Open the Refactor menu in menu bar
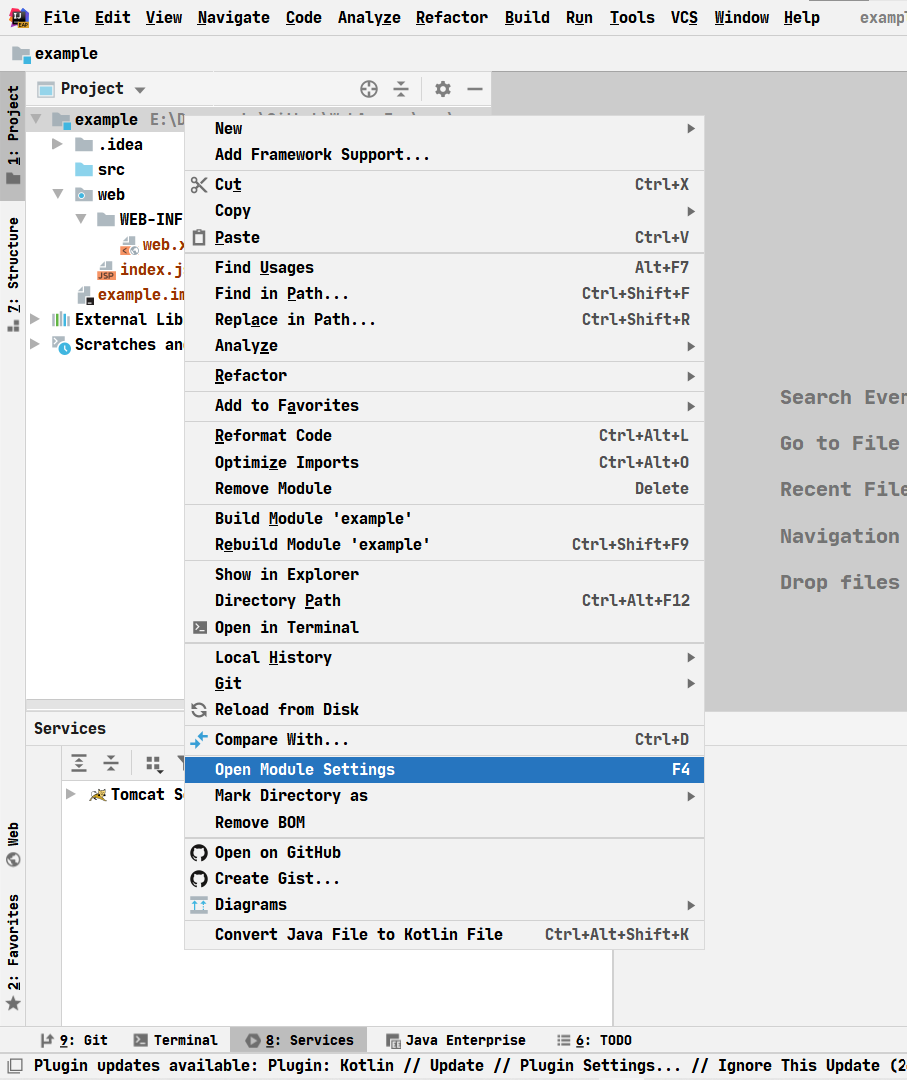 point(451,18)
